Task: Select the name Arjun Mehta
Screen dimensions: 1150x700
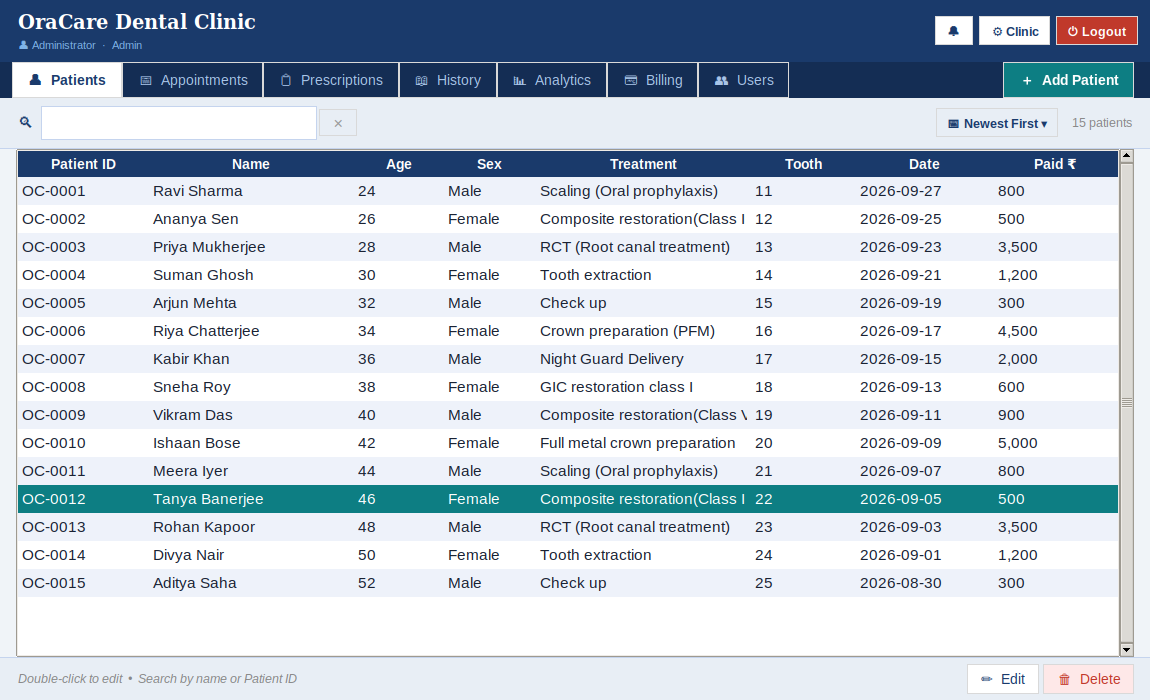Action: coord(194,303)
